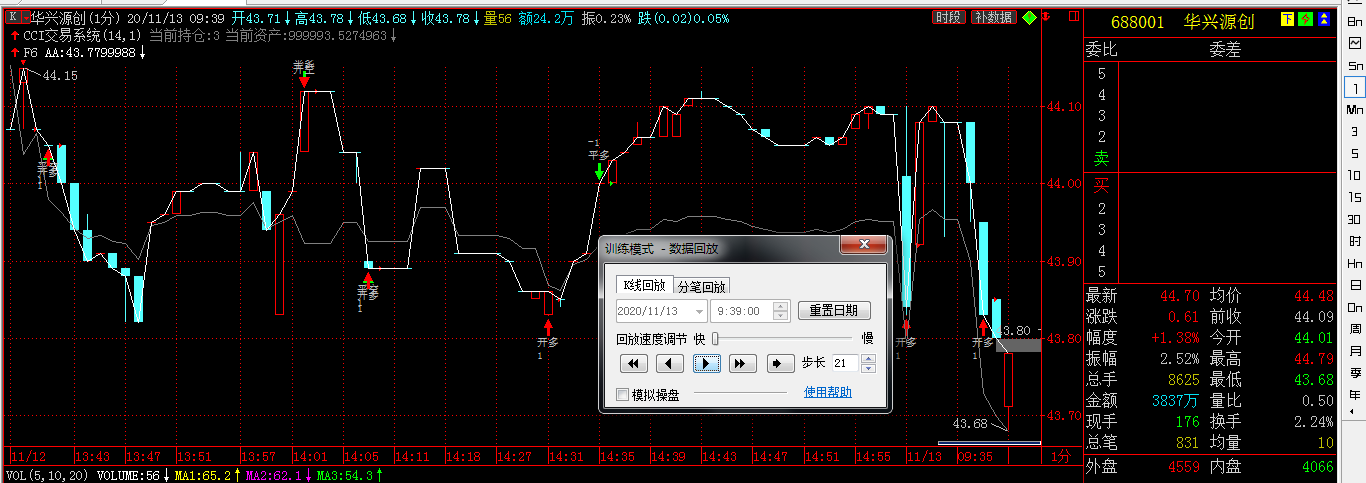Switch to the 10-minute period
Viewport: 1366px width, 483px height.
[x=1355, y=175]
